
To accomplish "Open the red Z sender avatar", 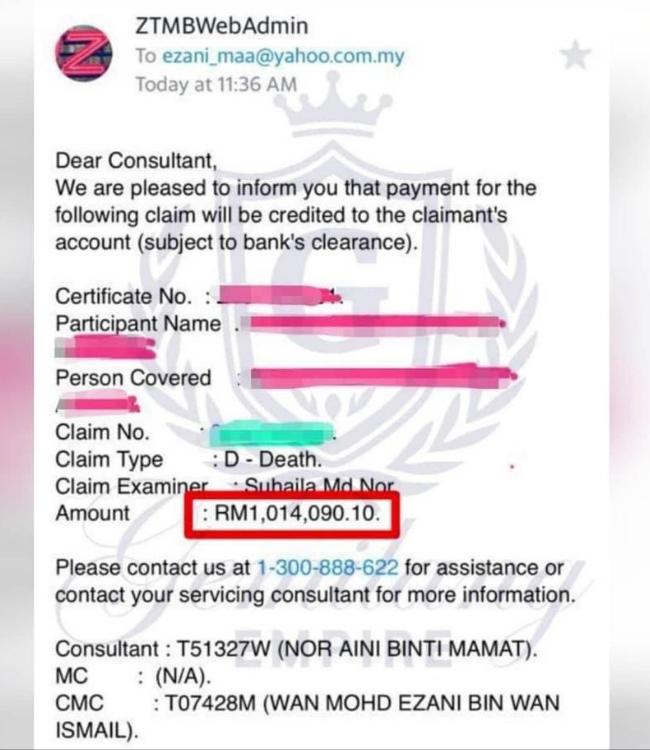I will [84, 53].
